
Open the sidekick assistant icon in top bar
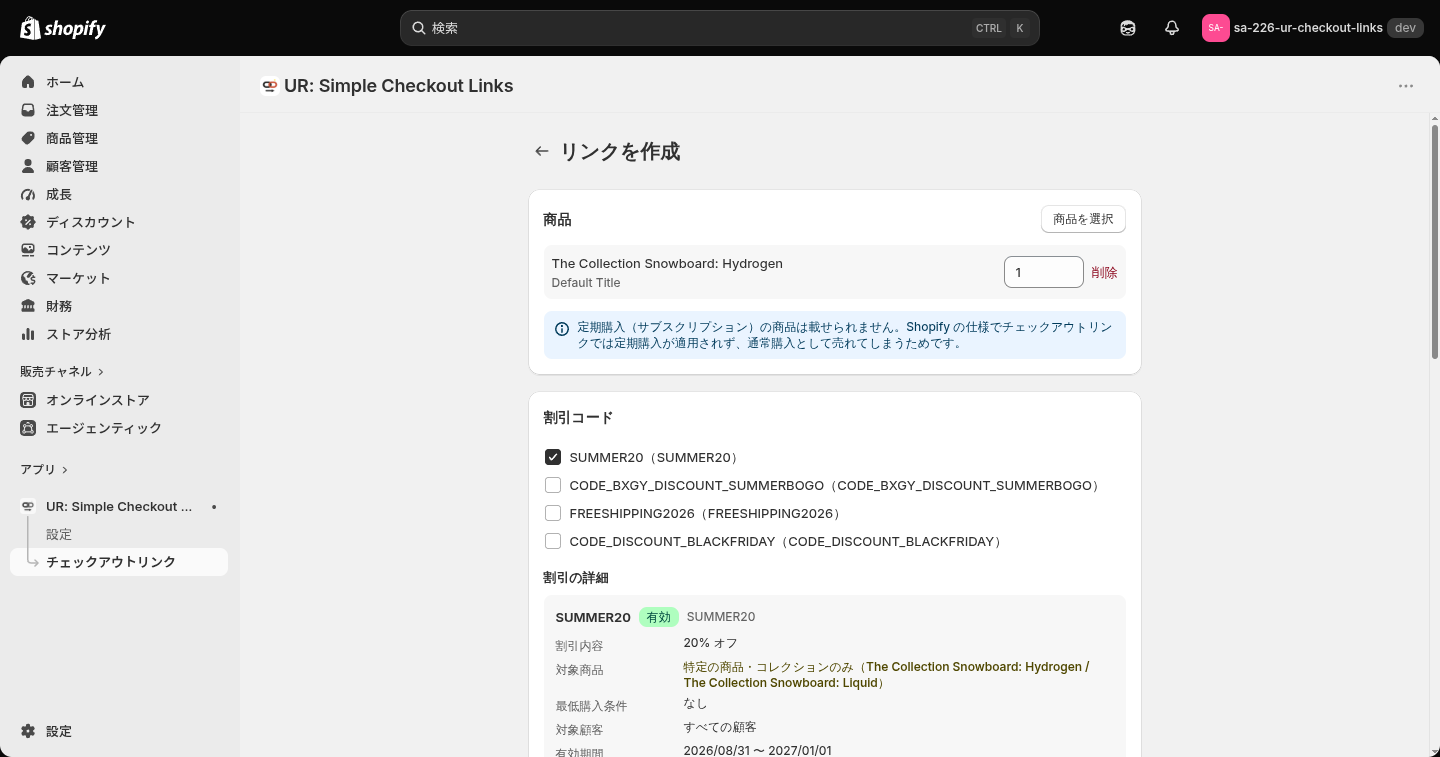pyautogui.click(x=1128, y=28)
